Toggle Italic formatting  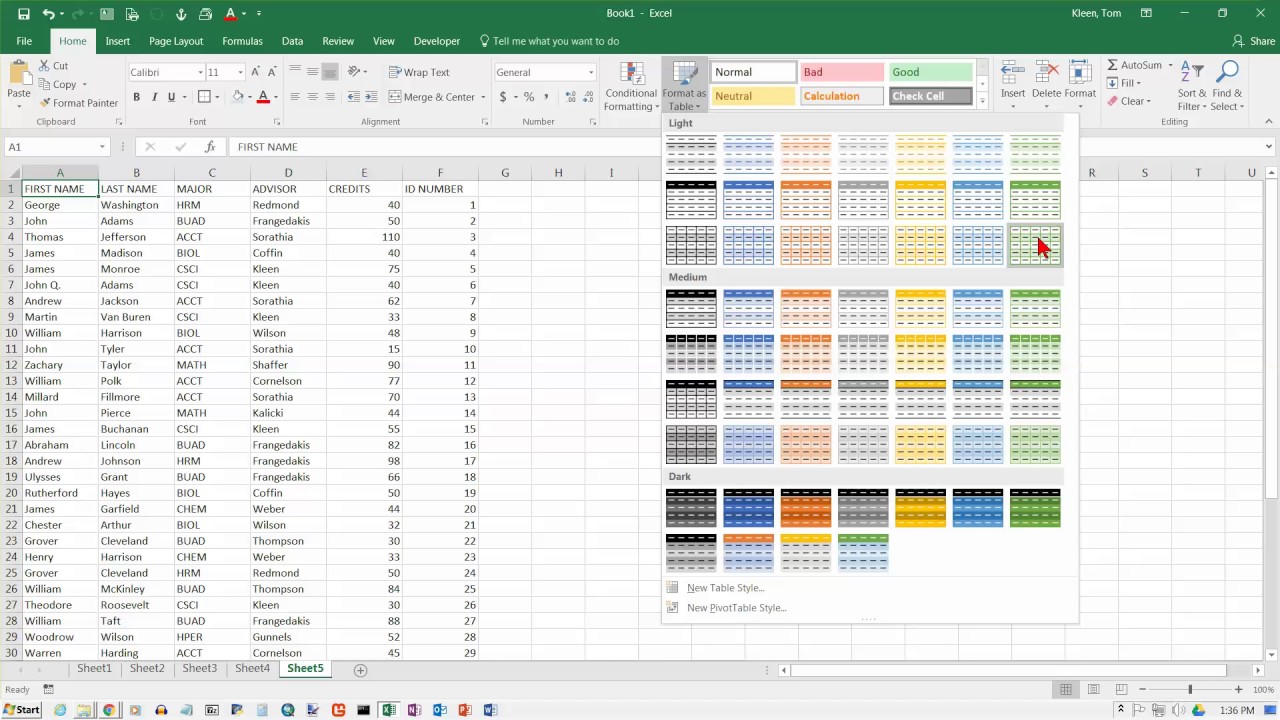coord(154,97)
